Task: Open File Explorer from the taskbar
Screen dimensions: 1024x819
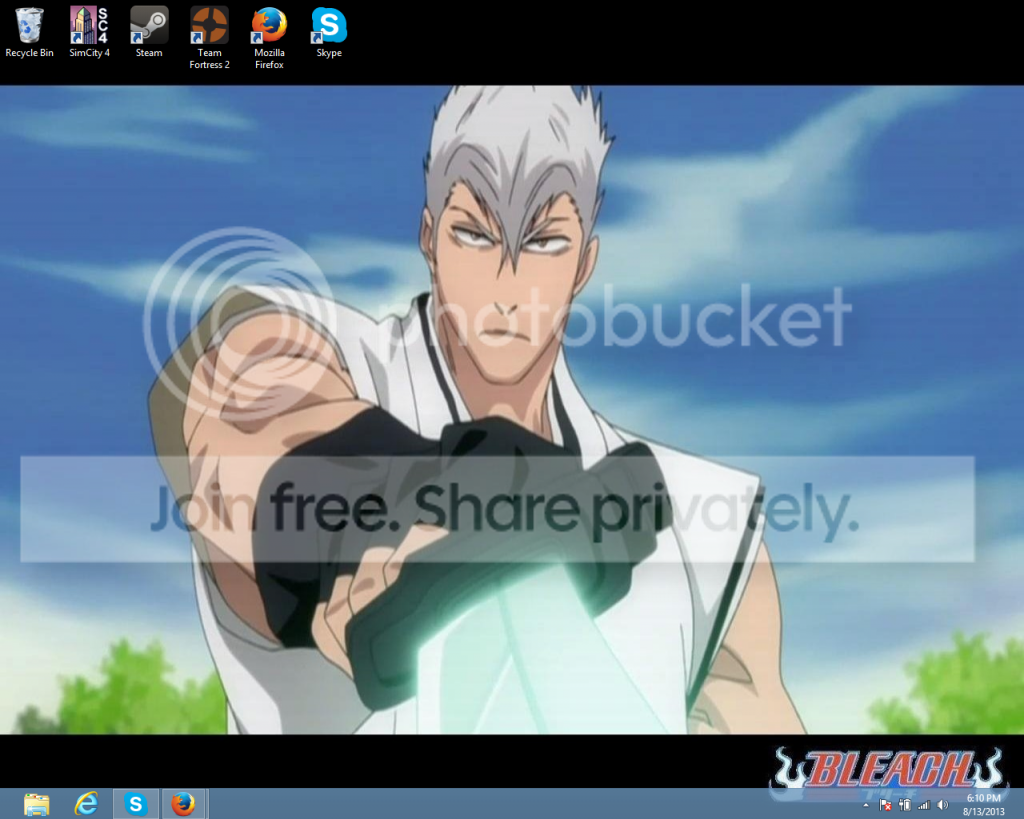Action: coord(37,804)
